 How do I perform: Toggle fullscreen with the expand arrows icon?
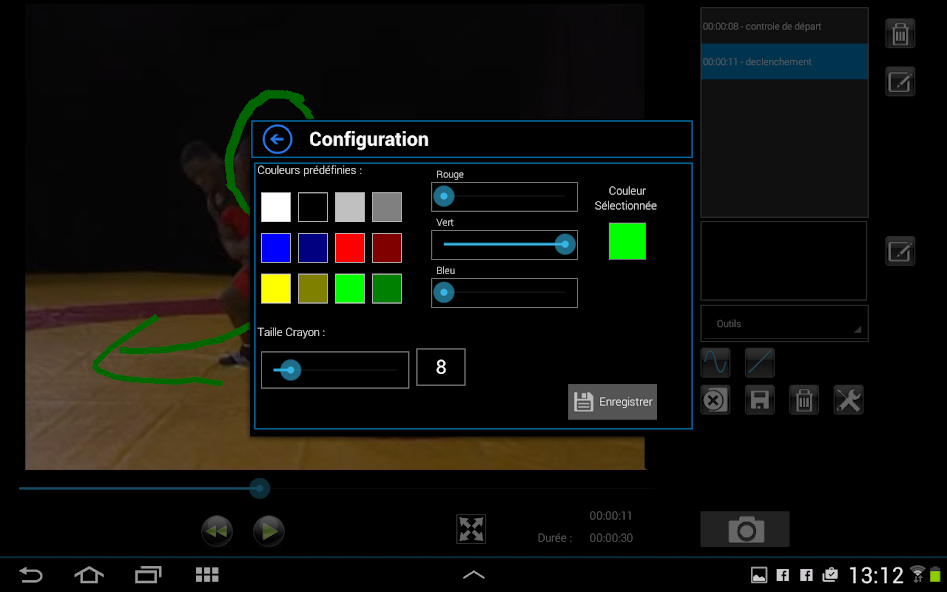point(471,528)
